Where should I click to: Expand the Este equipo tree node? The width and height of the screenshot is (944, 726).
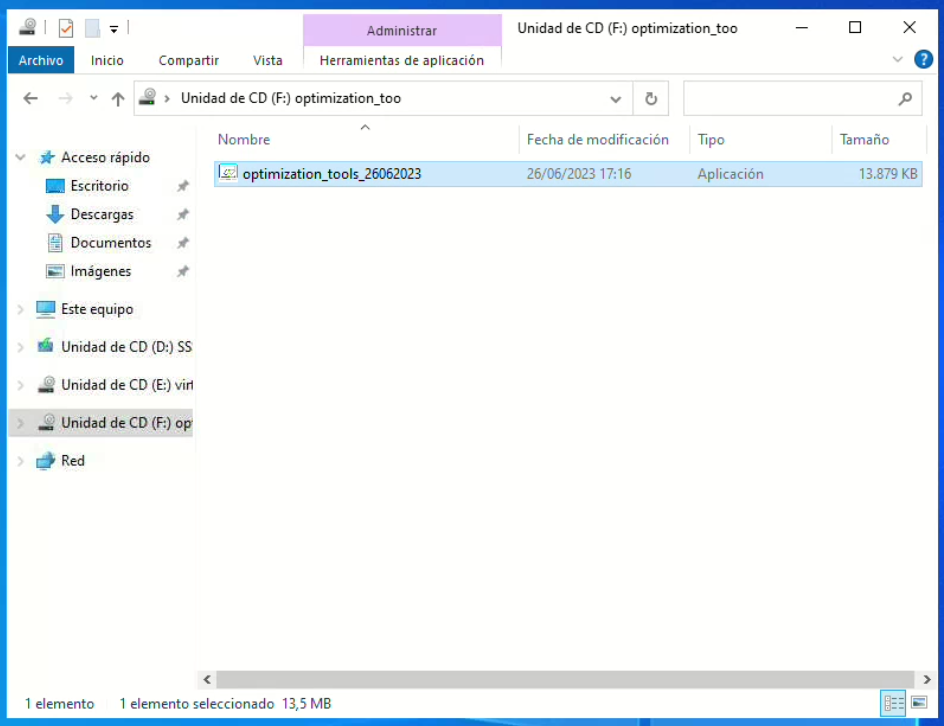click(x=20, y=310)
